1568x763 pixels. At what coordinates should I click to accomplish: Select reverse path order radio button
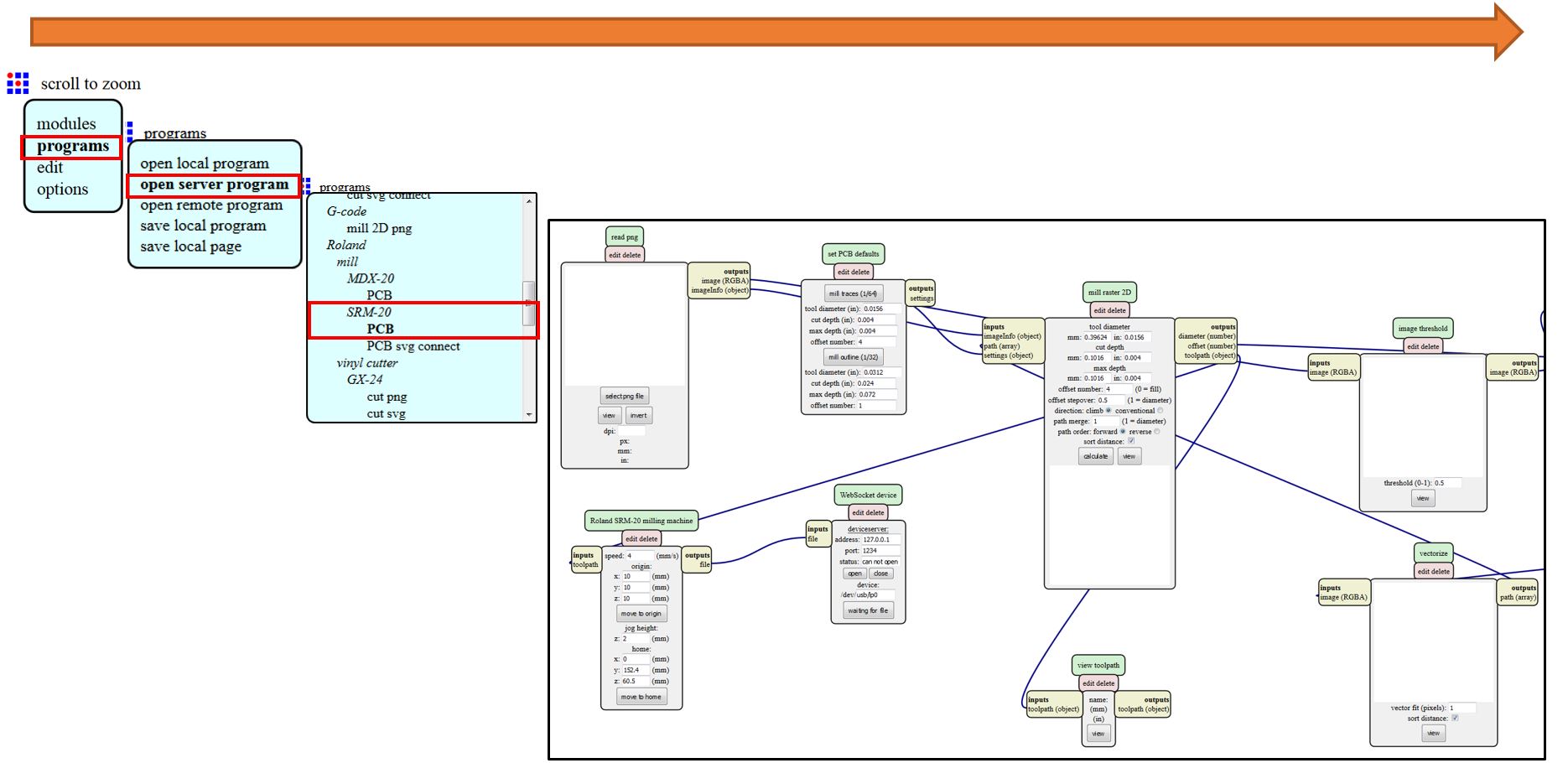click(1157, 432)
